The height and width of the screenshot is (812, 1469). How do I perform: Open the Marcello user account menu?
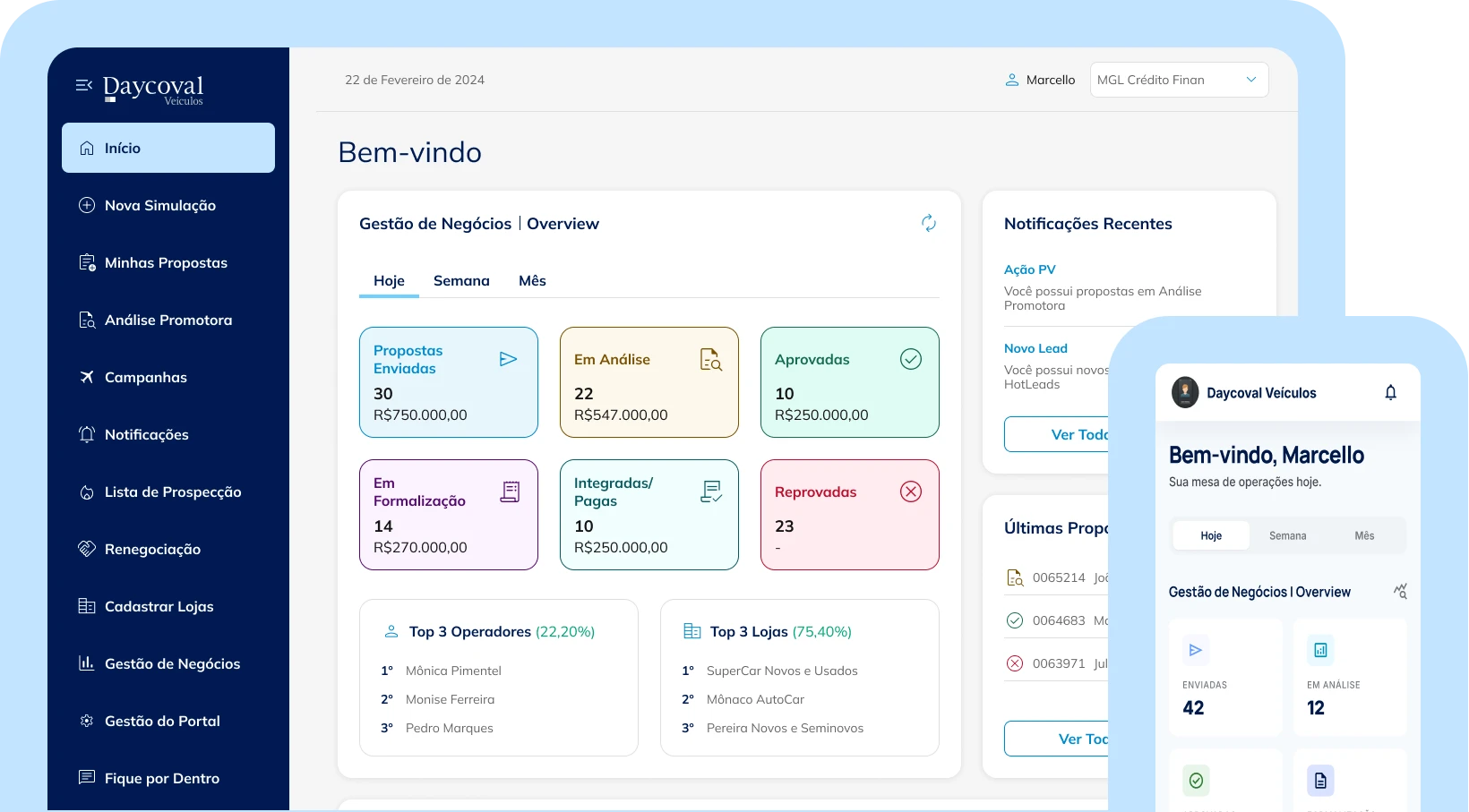[x=1040, y=80]
